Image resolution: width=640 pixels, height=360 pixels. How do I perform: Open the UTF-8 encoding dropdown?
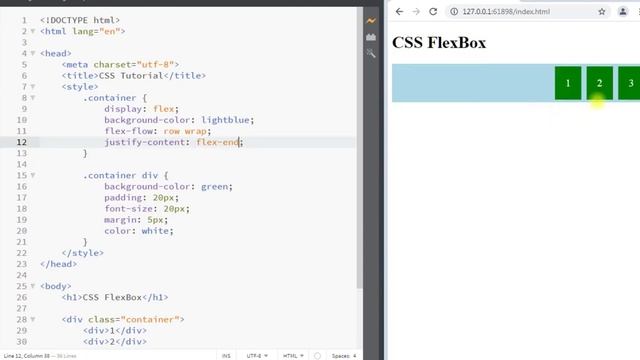tap(257, 356)
